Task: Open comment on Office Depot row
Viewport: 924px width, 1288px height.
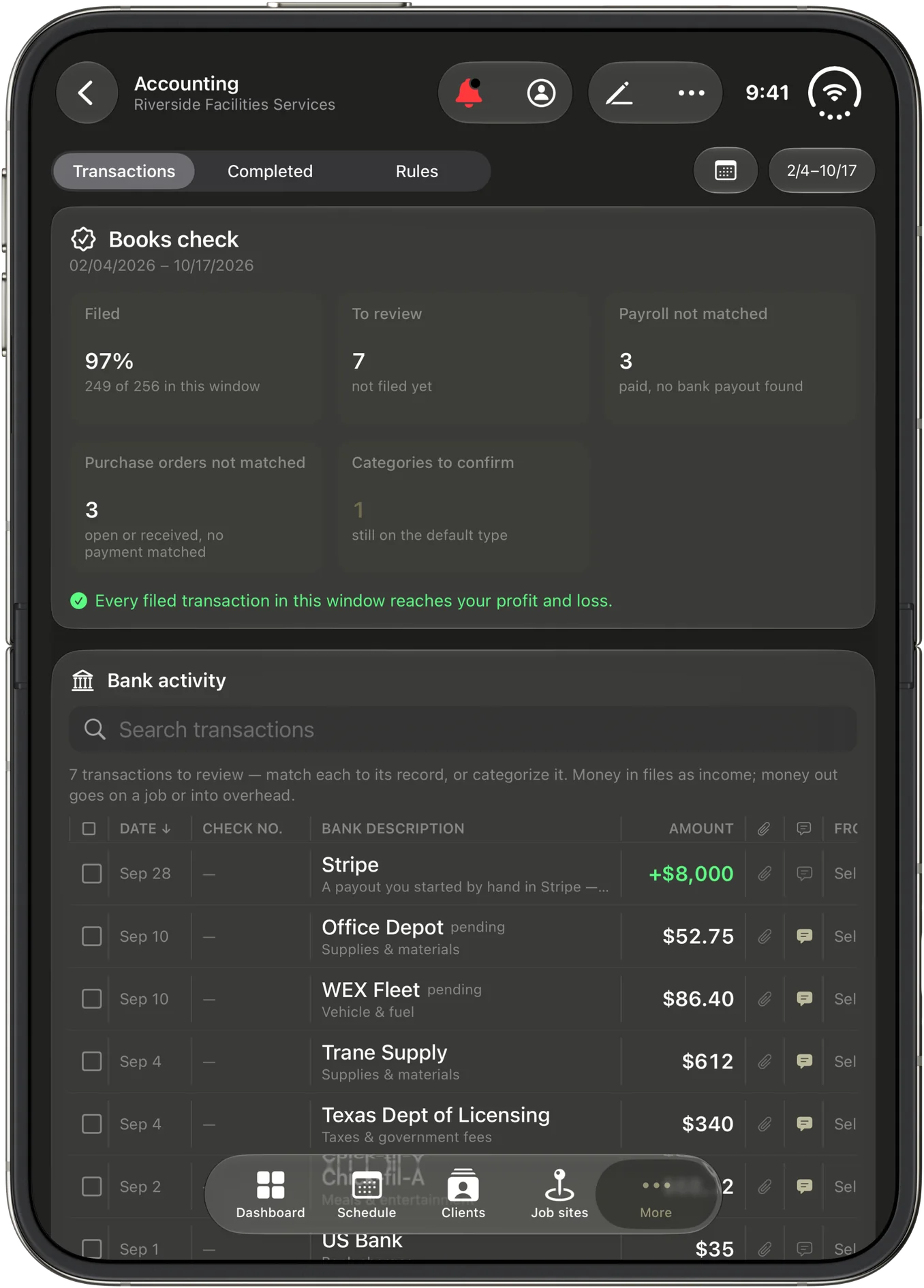Action: (x=804, y=936)
